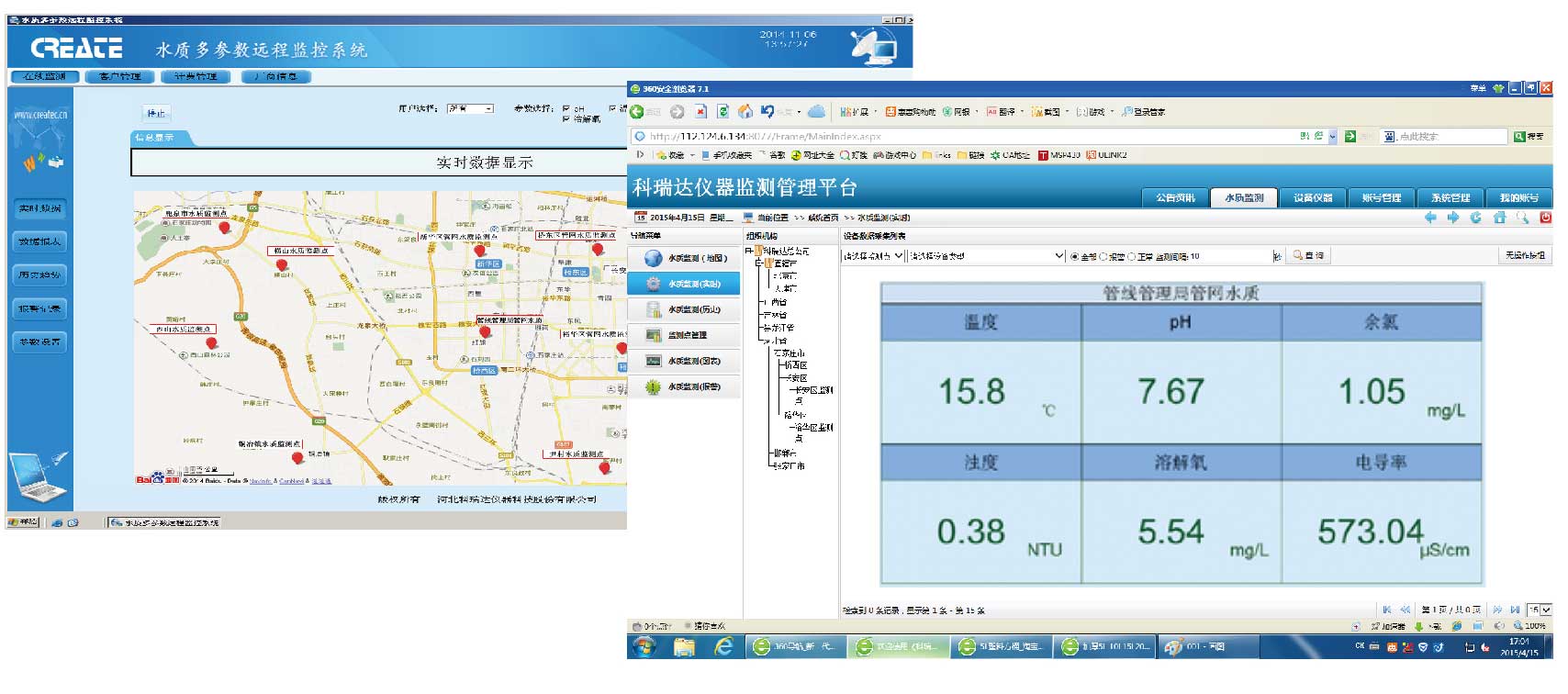Open the 收藏 favorites dropdown in bookmarks bar
Image resolution: width=1568 pixels, height=694 pixels.
[675, 155]
